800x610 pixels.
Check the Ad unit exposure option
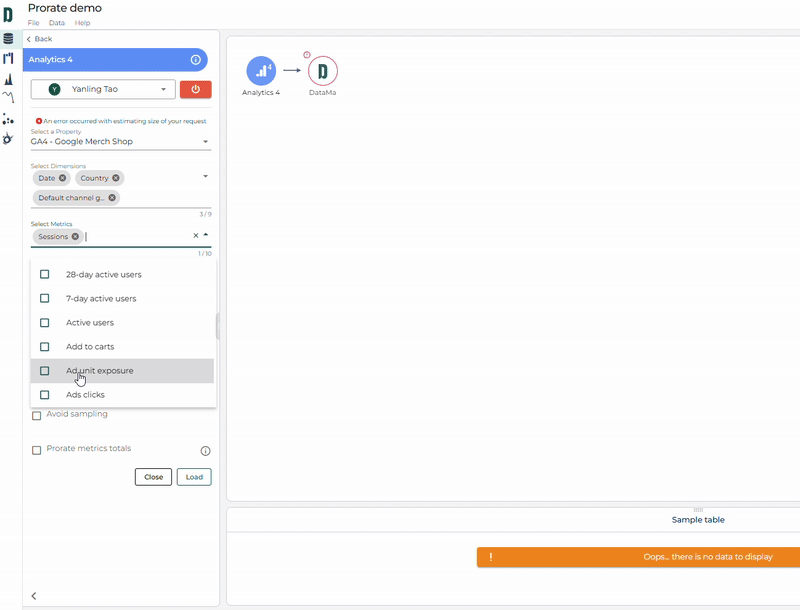click(x=44, y=371)
